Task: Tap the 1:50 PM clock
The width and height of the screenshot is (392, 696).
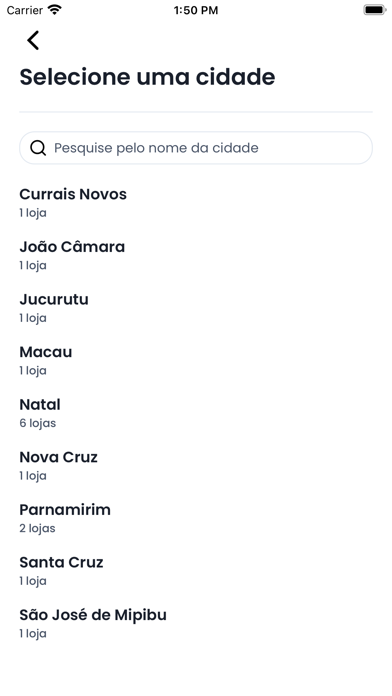Action: (196, 10)
